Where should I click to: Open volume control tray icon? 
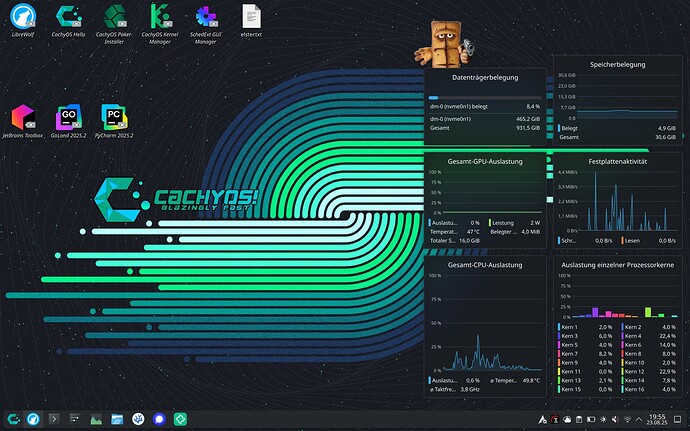[x=616, y=420]
